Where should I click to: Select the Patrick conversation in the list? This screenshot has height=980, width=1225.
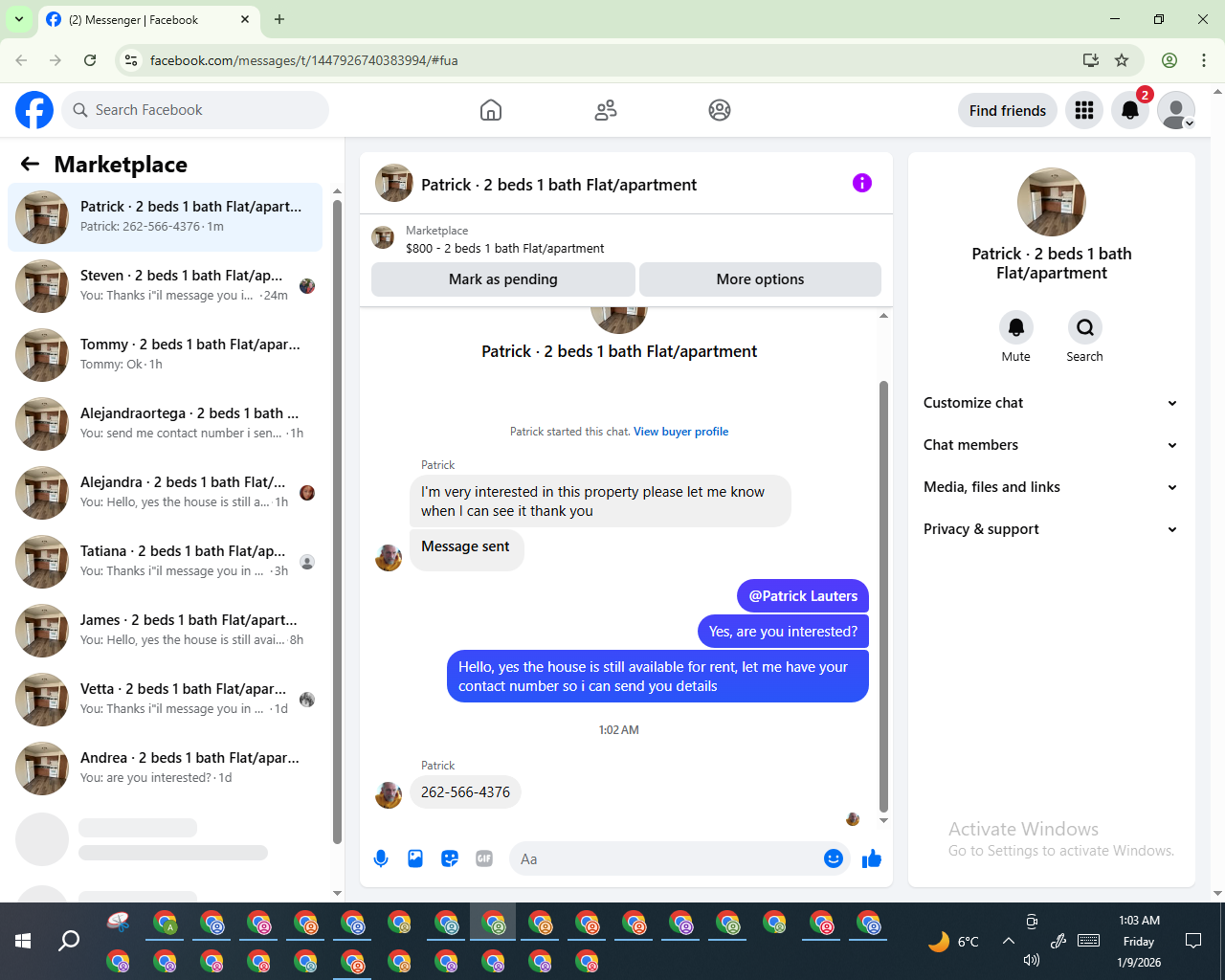click(166, 217)
